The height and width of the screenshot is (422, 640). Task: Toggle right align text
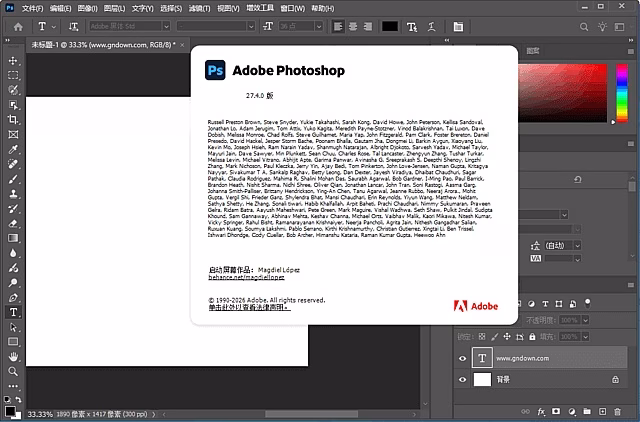coord(368,27)
